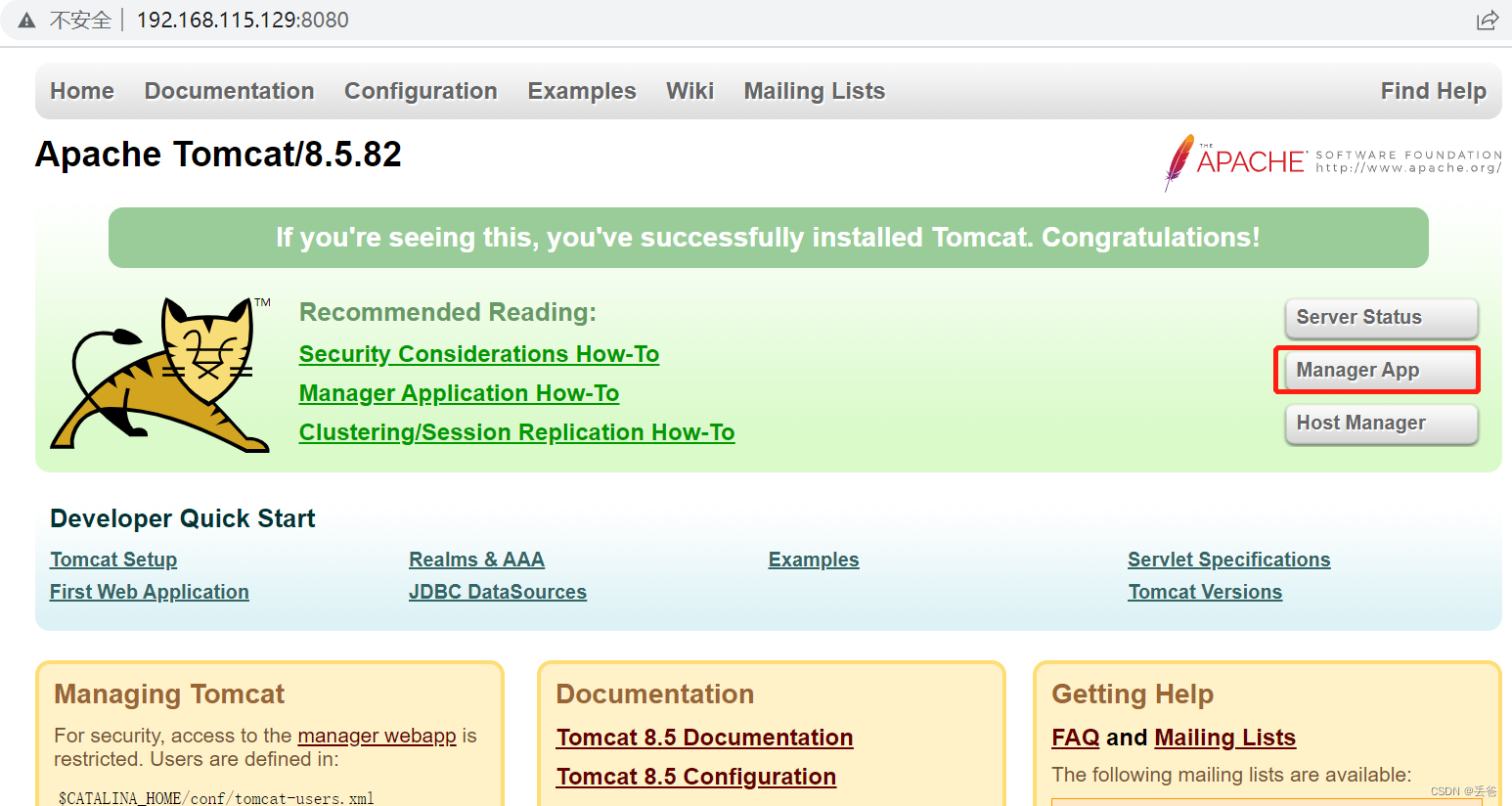
Task: Open Manager Application How-To link
Action: point(459,393)
